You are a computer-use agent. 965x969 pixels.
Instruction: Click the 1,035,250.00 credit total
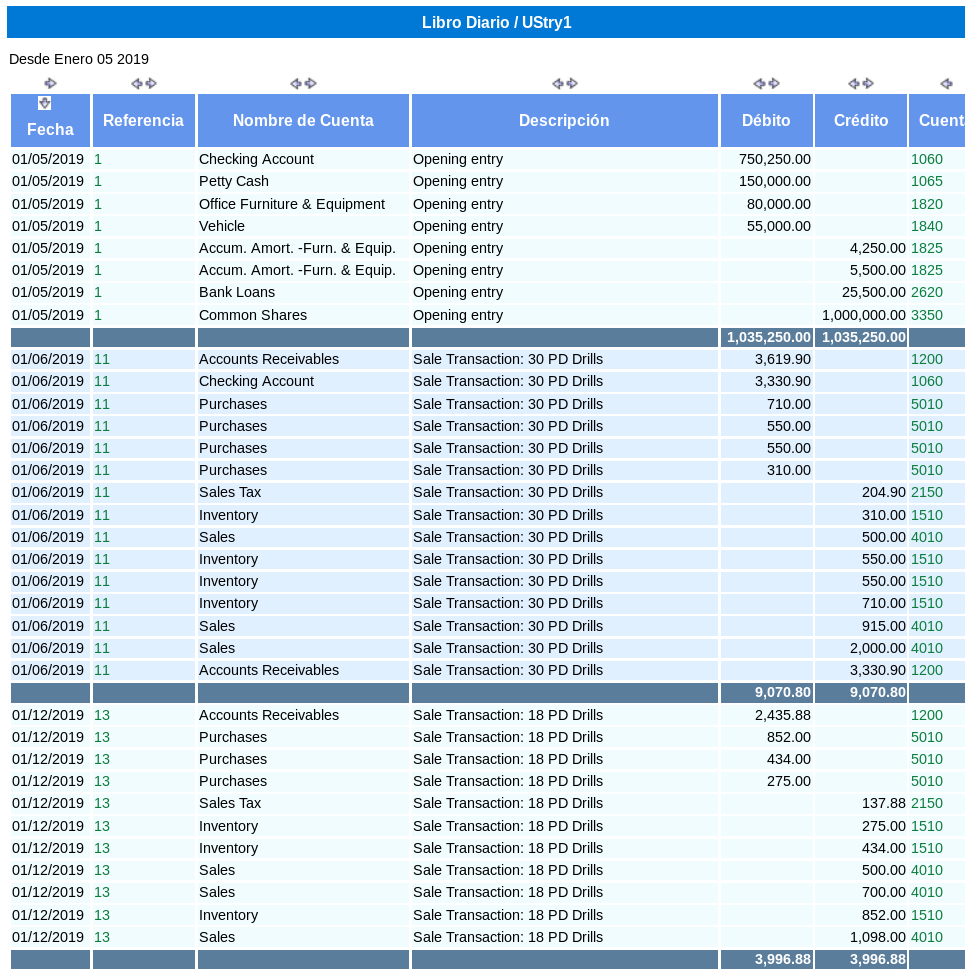(864, 337)
